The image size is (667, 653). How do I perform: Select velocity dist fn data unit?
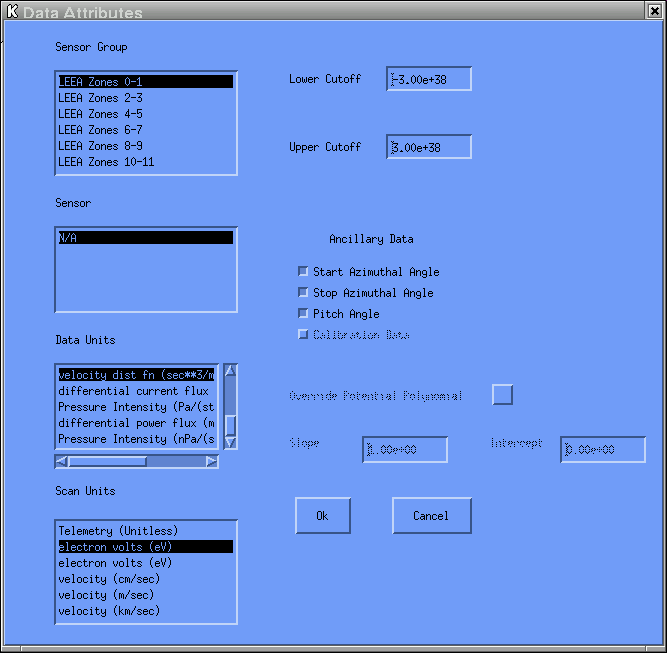[137, 375]
